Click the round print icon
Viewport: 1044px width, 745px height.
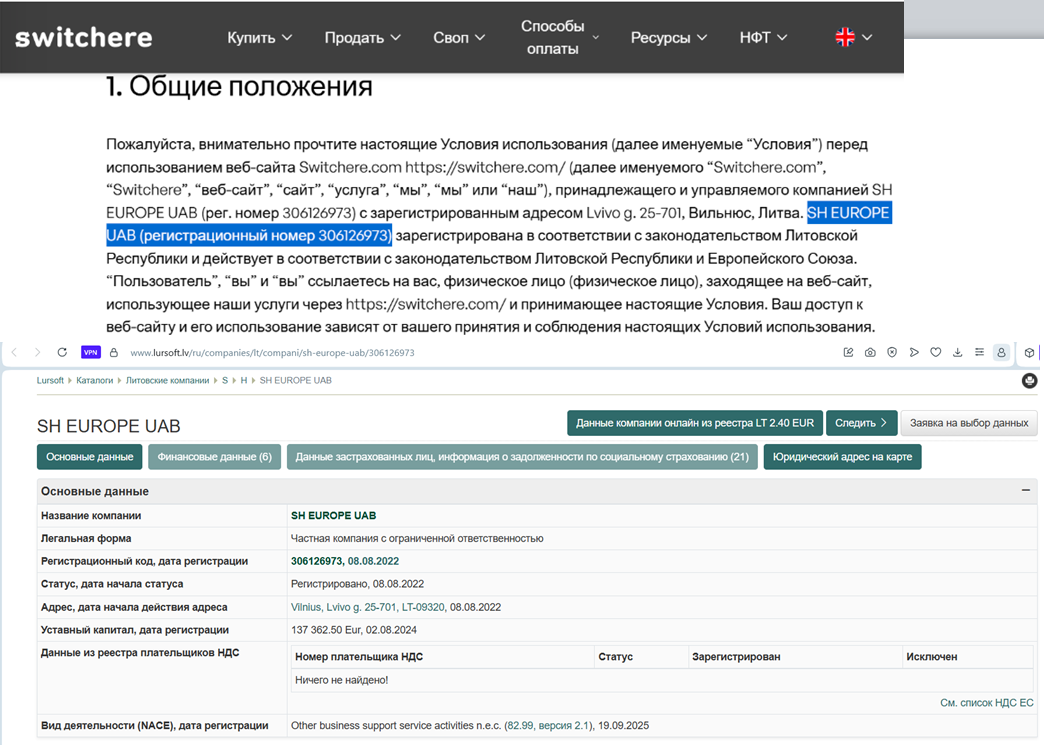(1029, 381)
